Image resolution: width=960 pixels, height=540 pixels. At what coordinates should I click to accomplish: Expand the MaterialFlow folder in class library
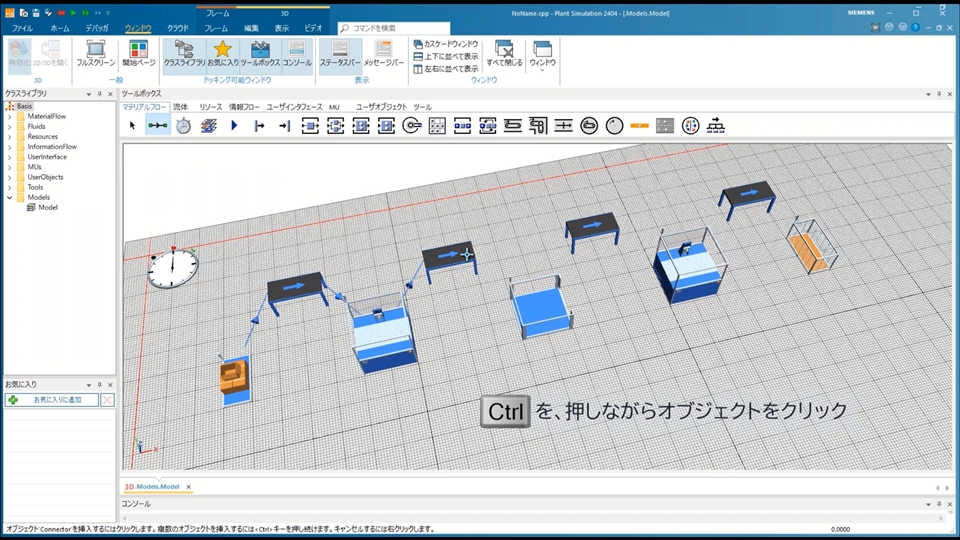(9, 116)
